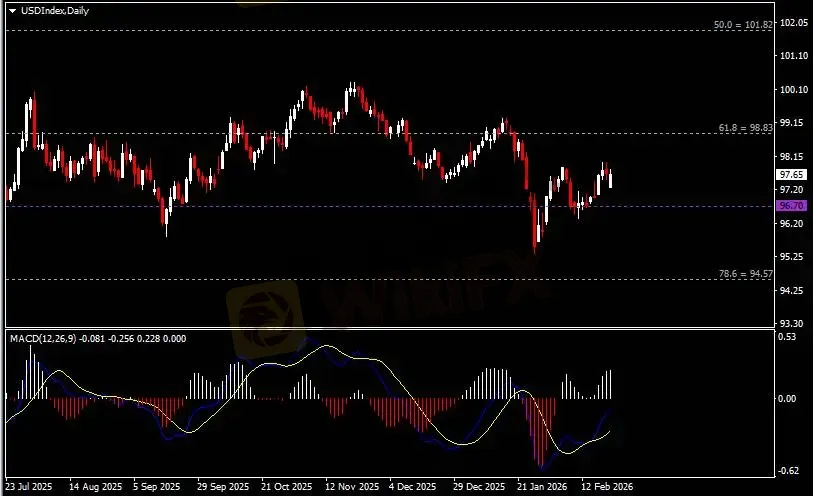The image size is (813, 496).
Task: Click the most recent candle on the chart
Action: 611,179
